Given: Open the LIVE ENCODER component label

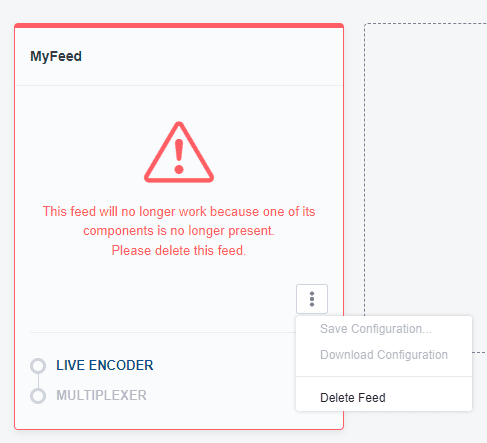Looking at the screenshot, I should tap(105, 365).
